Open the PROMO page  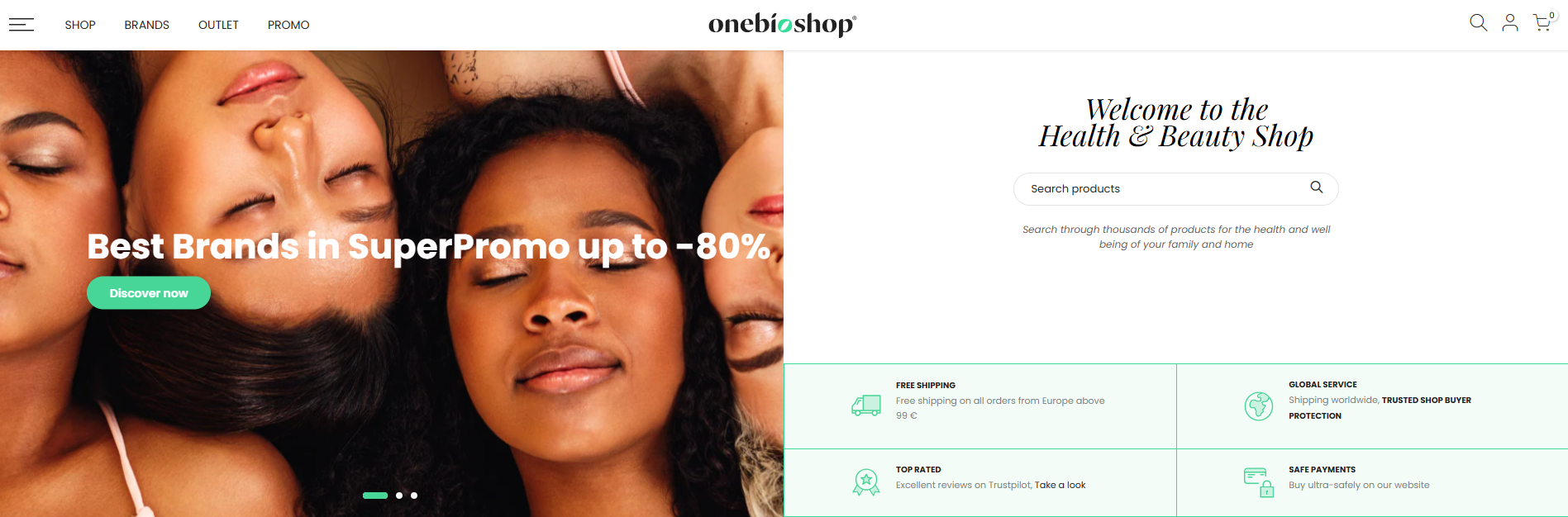point(288,25)
